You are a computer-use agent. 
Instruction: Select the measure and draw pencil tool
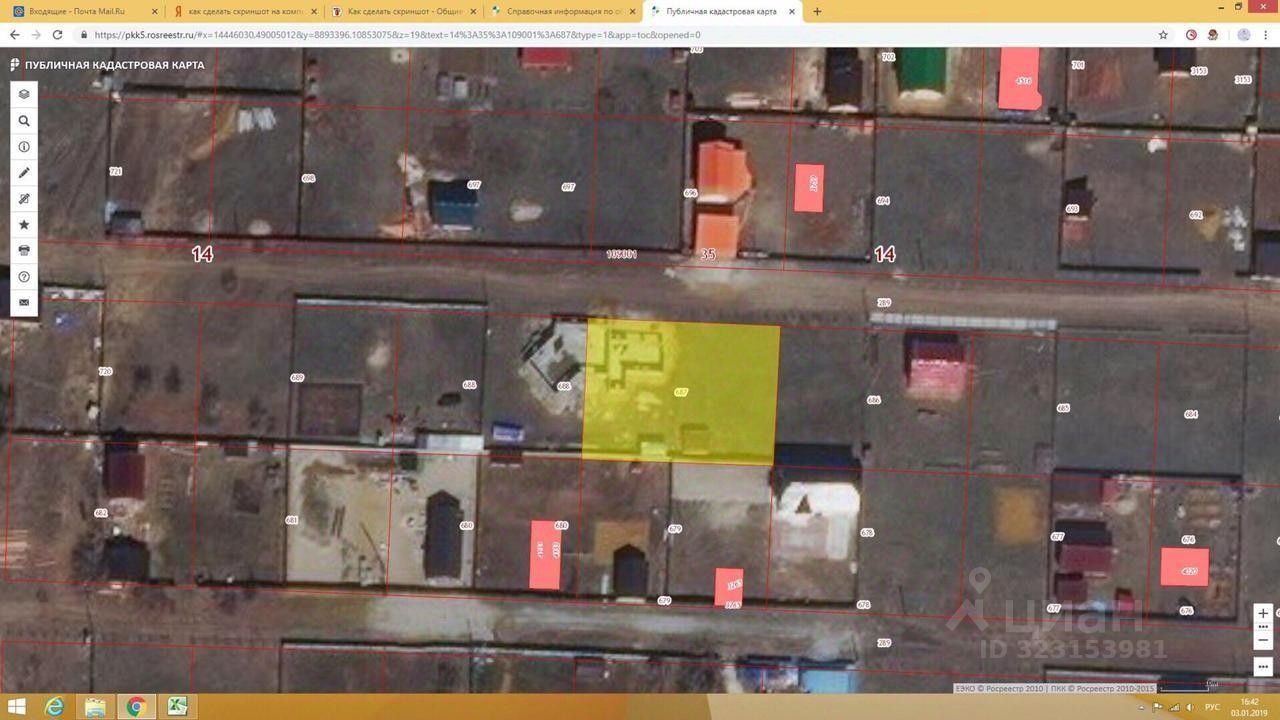[x=24, y=172]
